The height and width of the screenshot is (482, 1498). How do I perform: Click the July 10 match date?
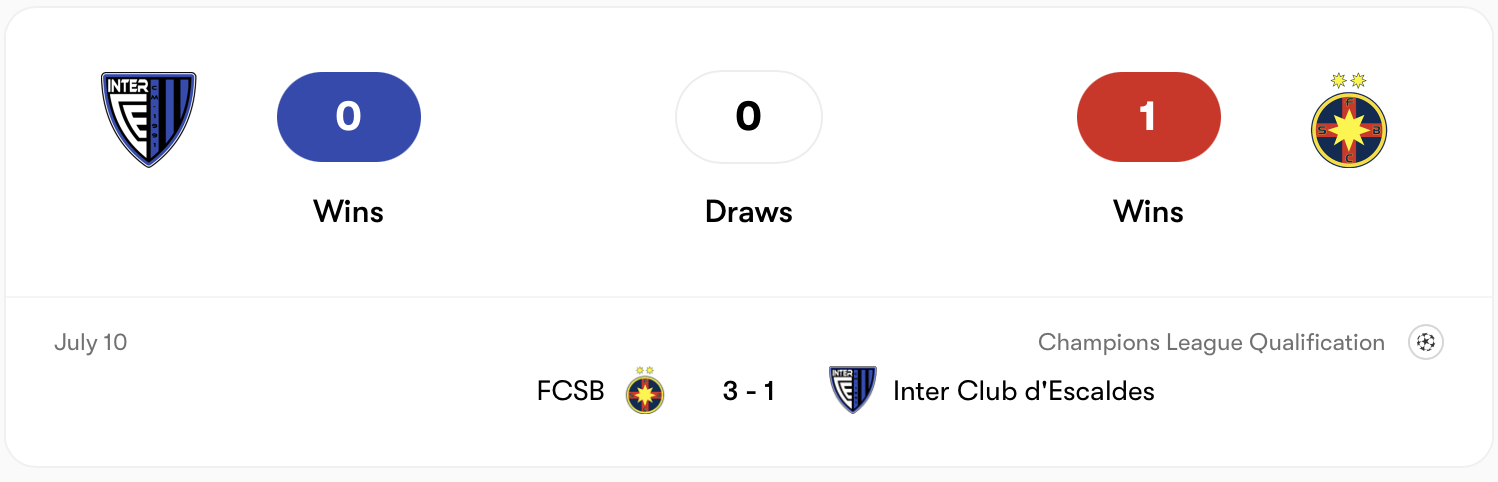click(91, 343)
